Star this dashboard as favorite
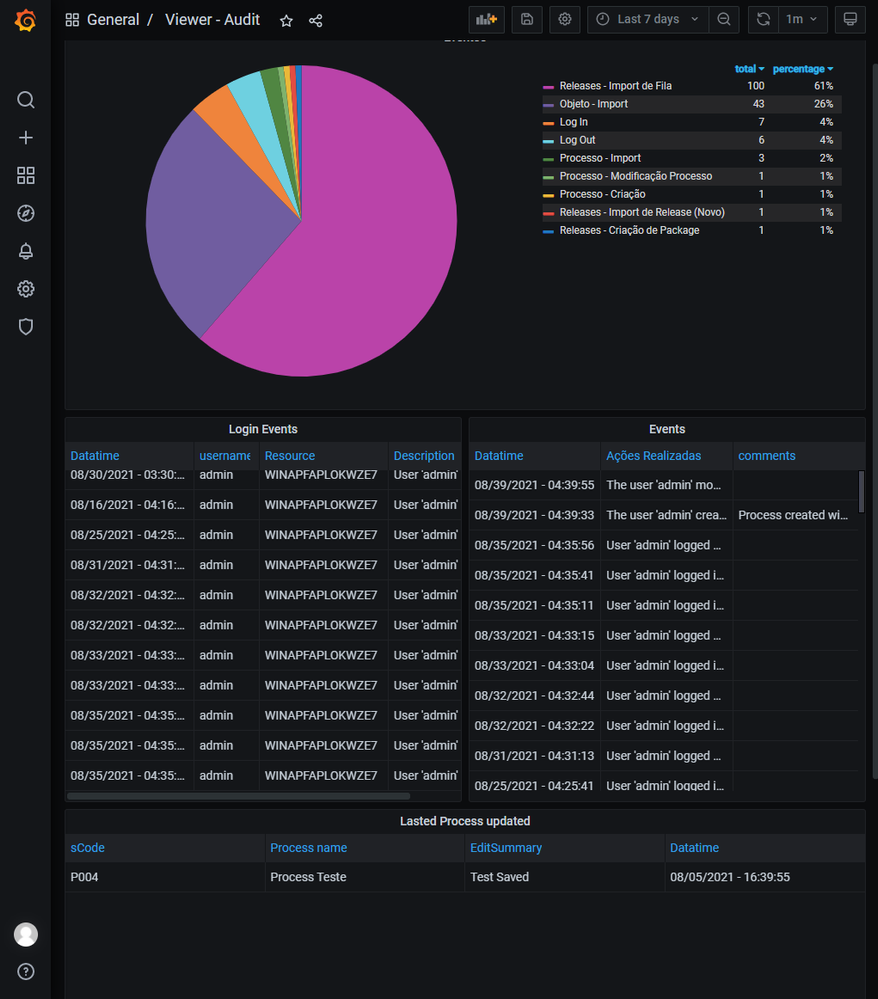This screenshot has width=878, height=999. pos(286,20)
